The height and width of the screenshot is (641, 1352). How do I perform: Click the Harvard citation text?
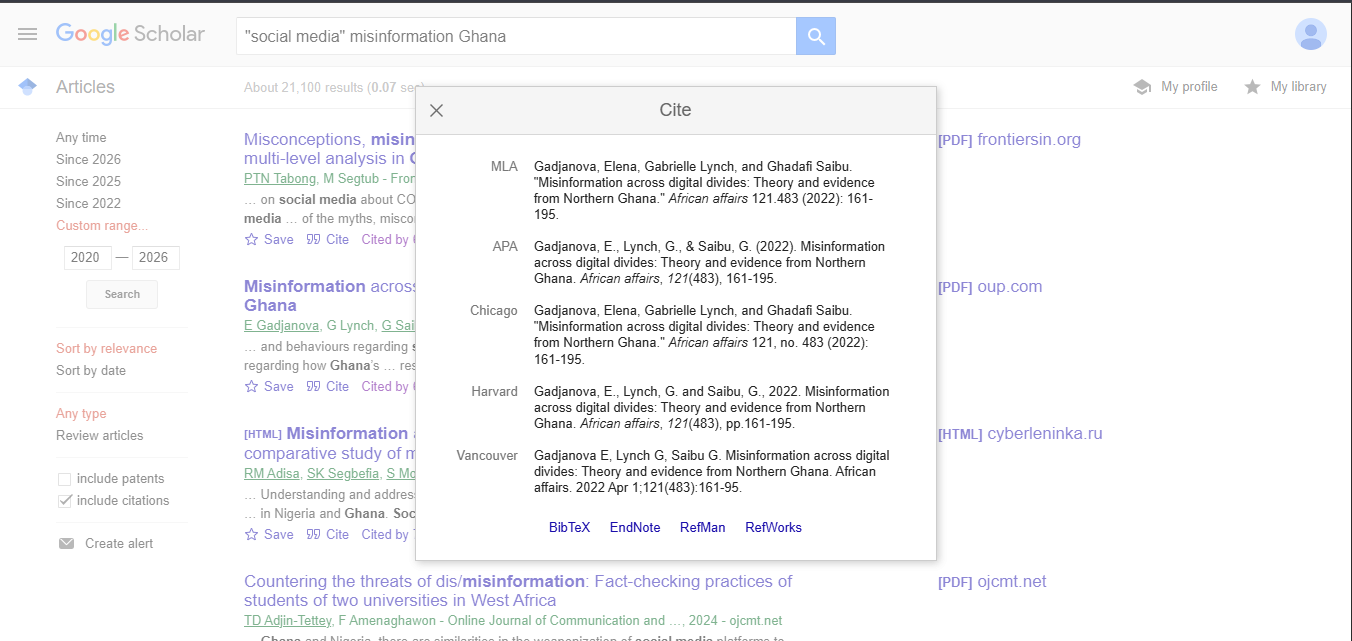click(x=712, y=408)
